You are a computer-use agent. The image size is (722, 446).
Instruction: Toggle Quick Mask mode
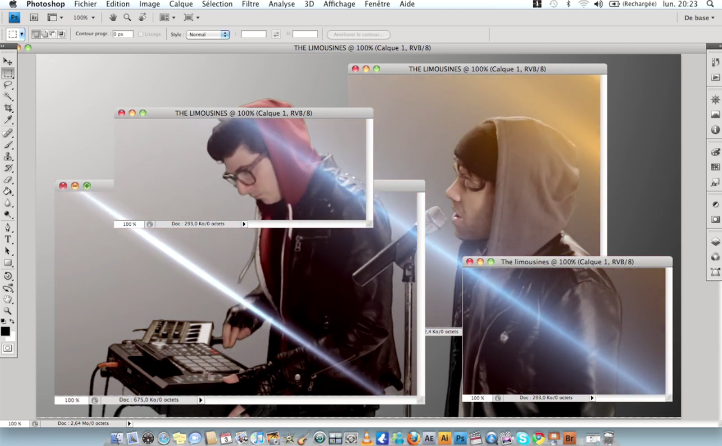click(x=8, y=348)
